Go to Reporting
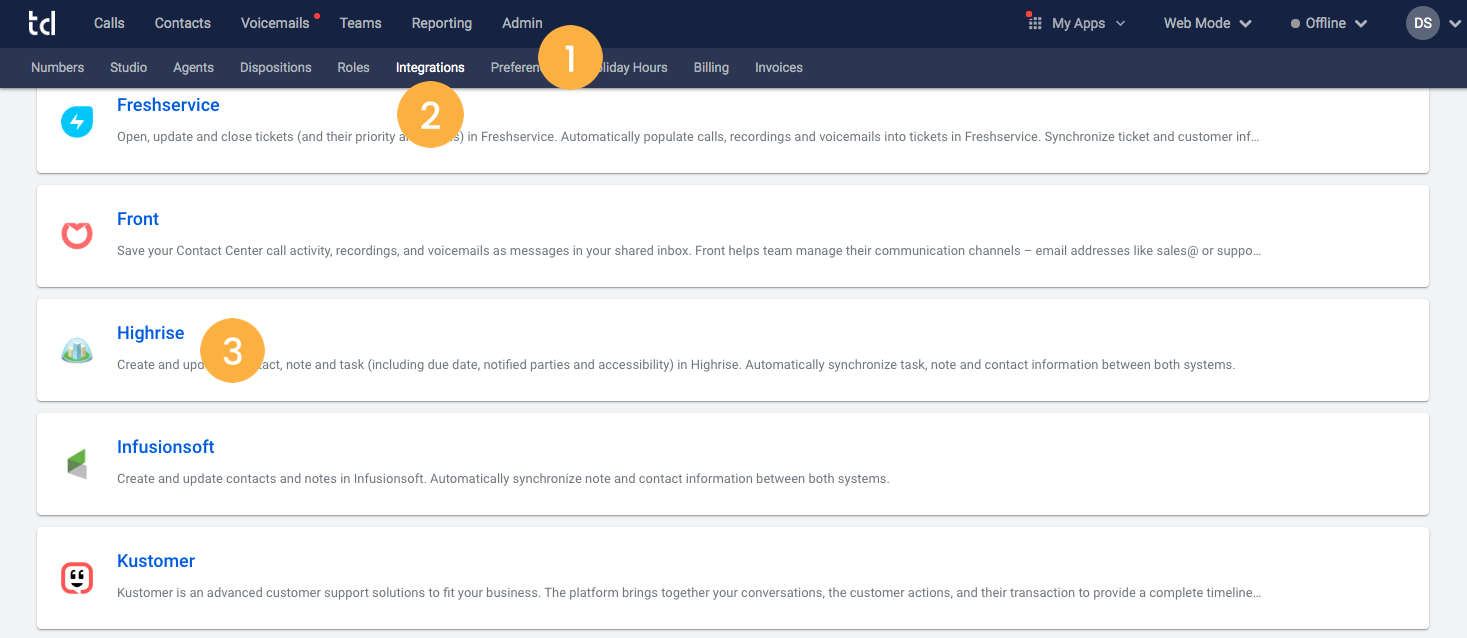 click(x=441, y=23)
